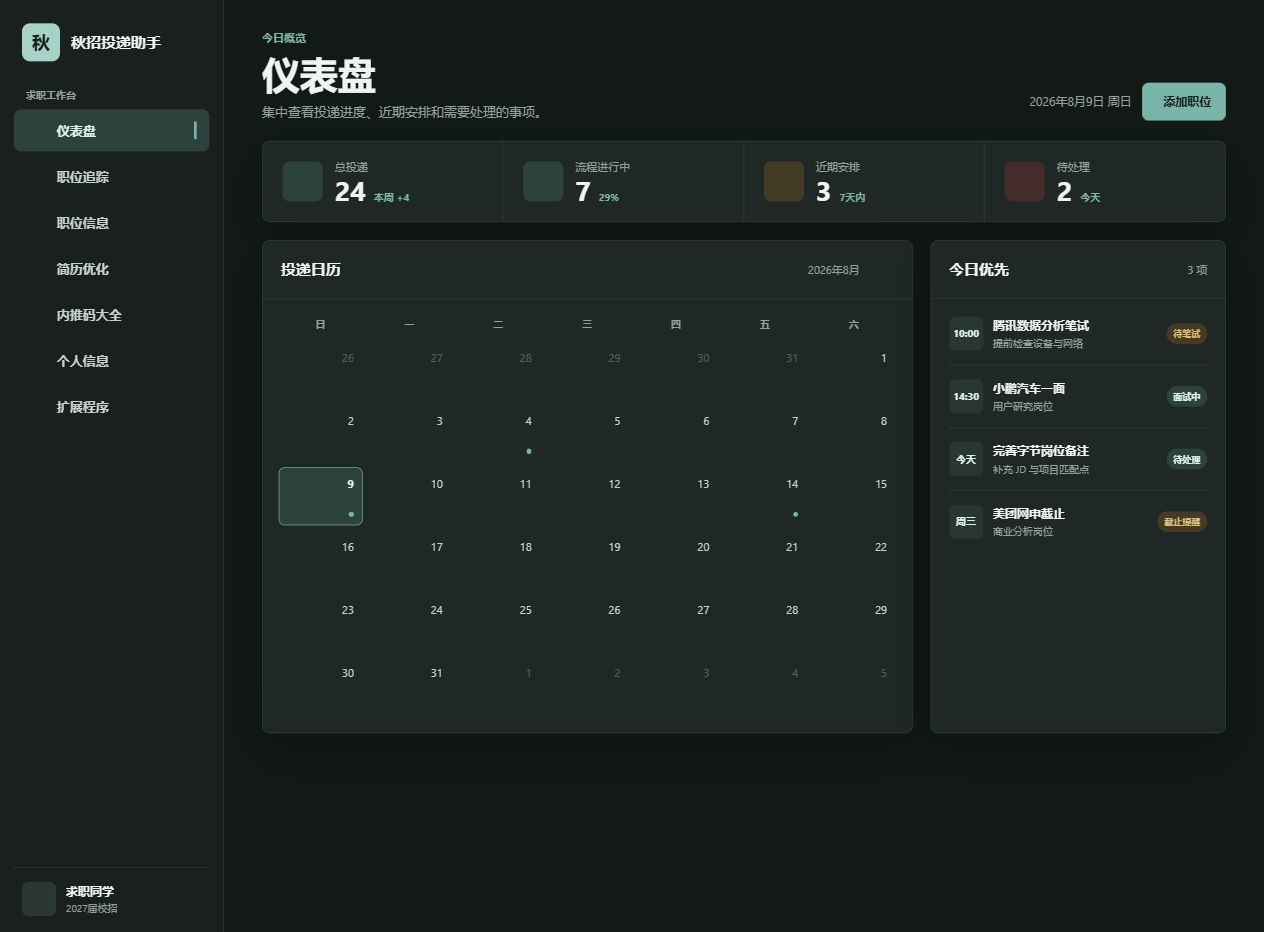Click the 本周 +4 indicator

point(391,198)
